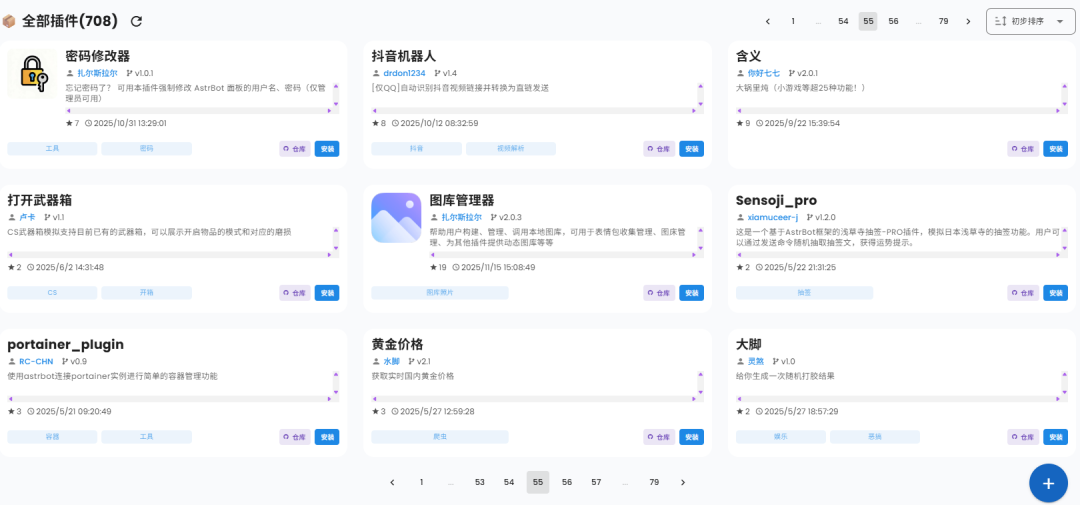
Task: Select page 54 in top pagination
Action: pyautogui.click(x=843, y=21)
